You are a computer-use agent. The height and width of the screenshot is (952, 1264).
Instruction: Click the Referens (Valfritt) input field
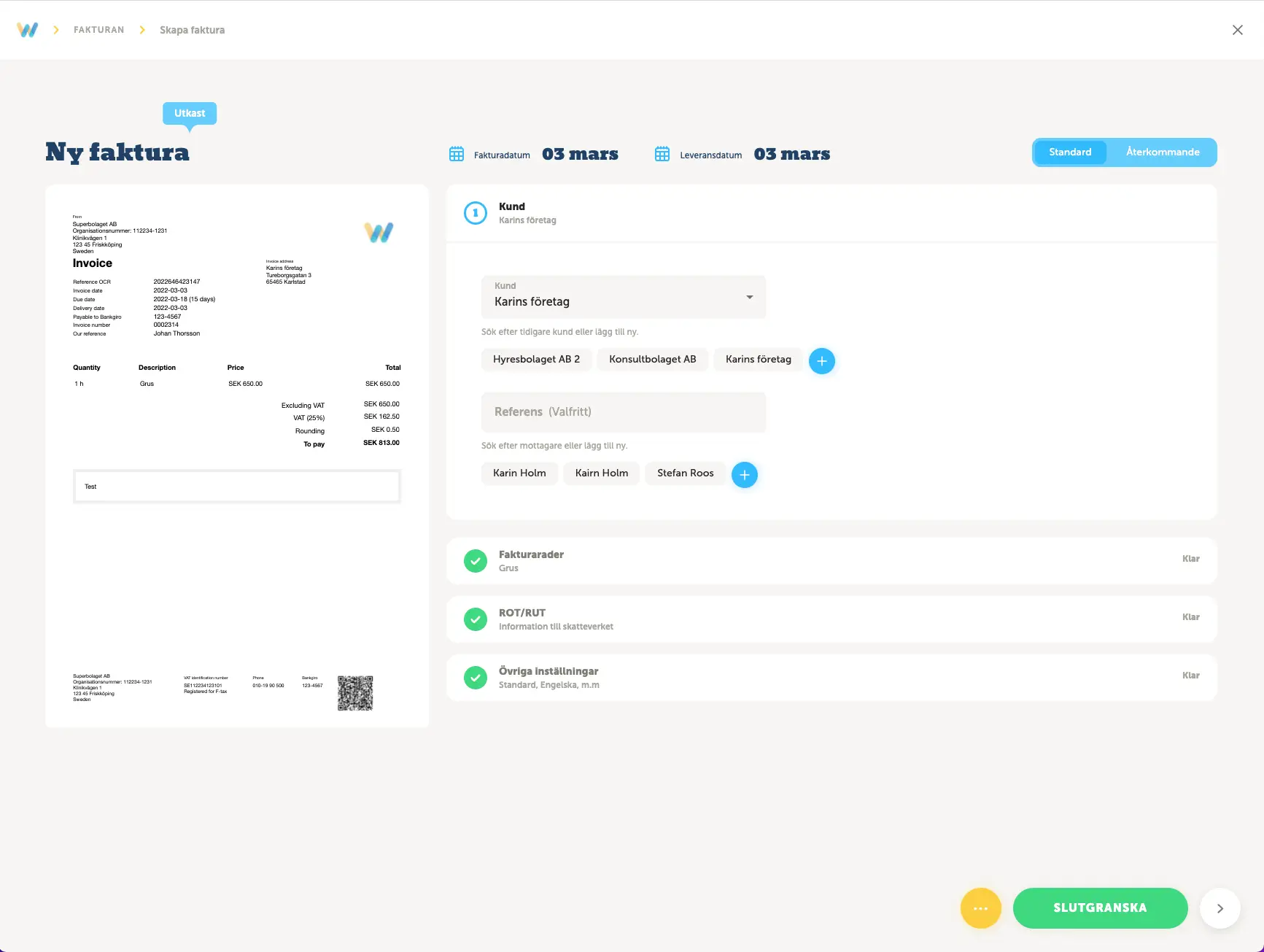coord(624,412)
